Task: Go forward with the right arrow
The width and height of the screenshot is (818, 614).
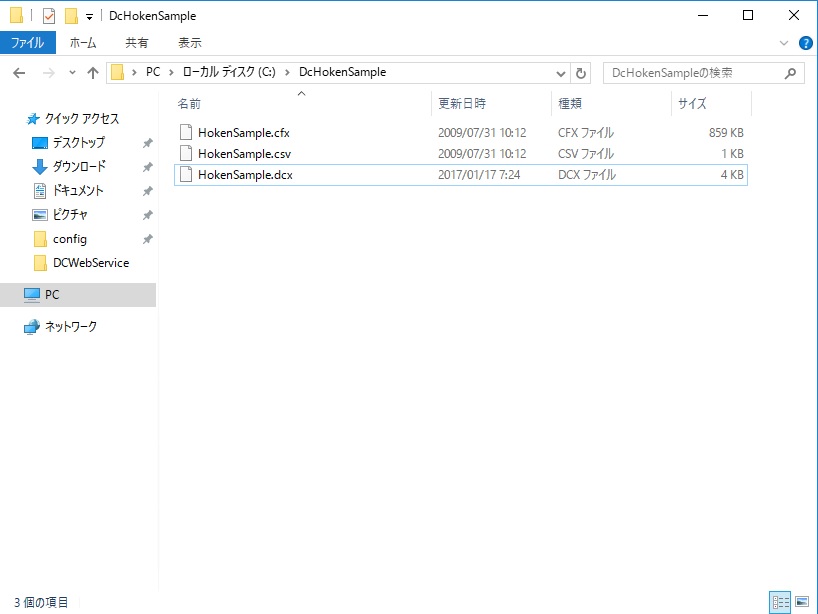Action: click(x=49, y=73)
